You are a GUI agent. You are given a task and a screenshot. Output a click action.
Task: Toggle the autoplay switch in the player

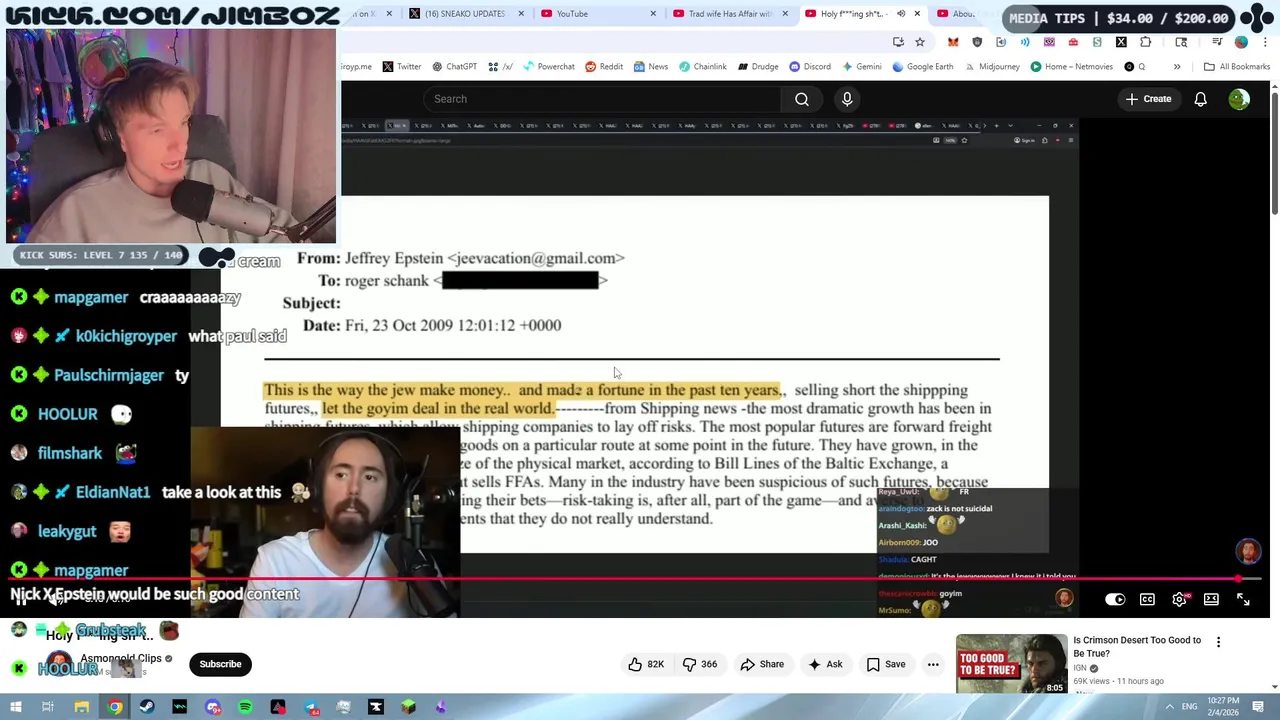pyautogui.click(x=1115, y=599)
